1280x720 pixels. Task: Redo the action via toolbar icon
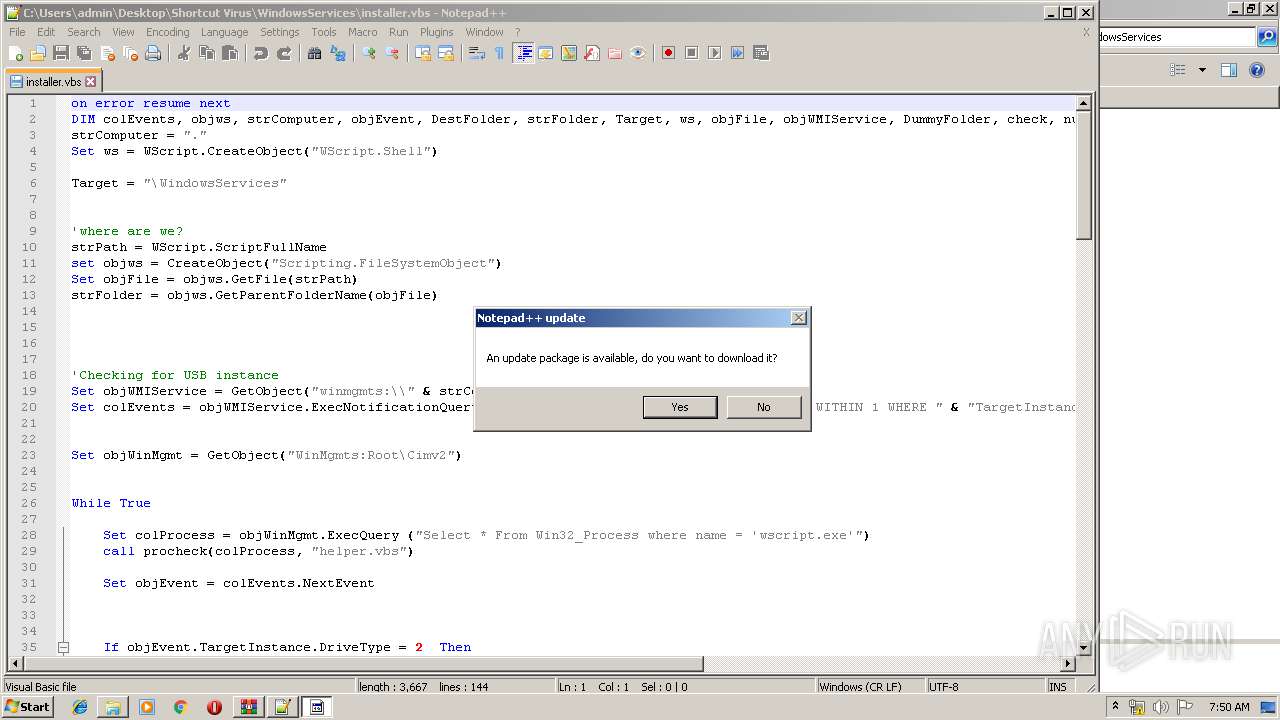coord(284,53)
